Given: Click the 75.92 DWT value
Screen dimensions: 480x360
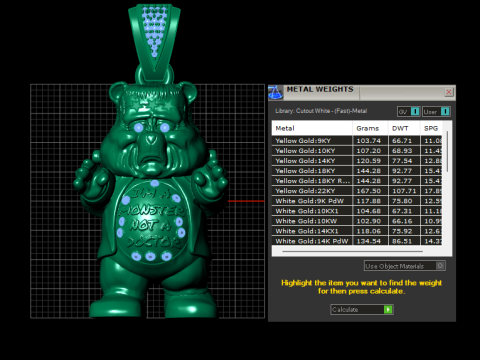Looking at the screenshot, I should pyautogui.click(x=402, y=231).
